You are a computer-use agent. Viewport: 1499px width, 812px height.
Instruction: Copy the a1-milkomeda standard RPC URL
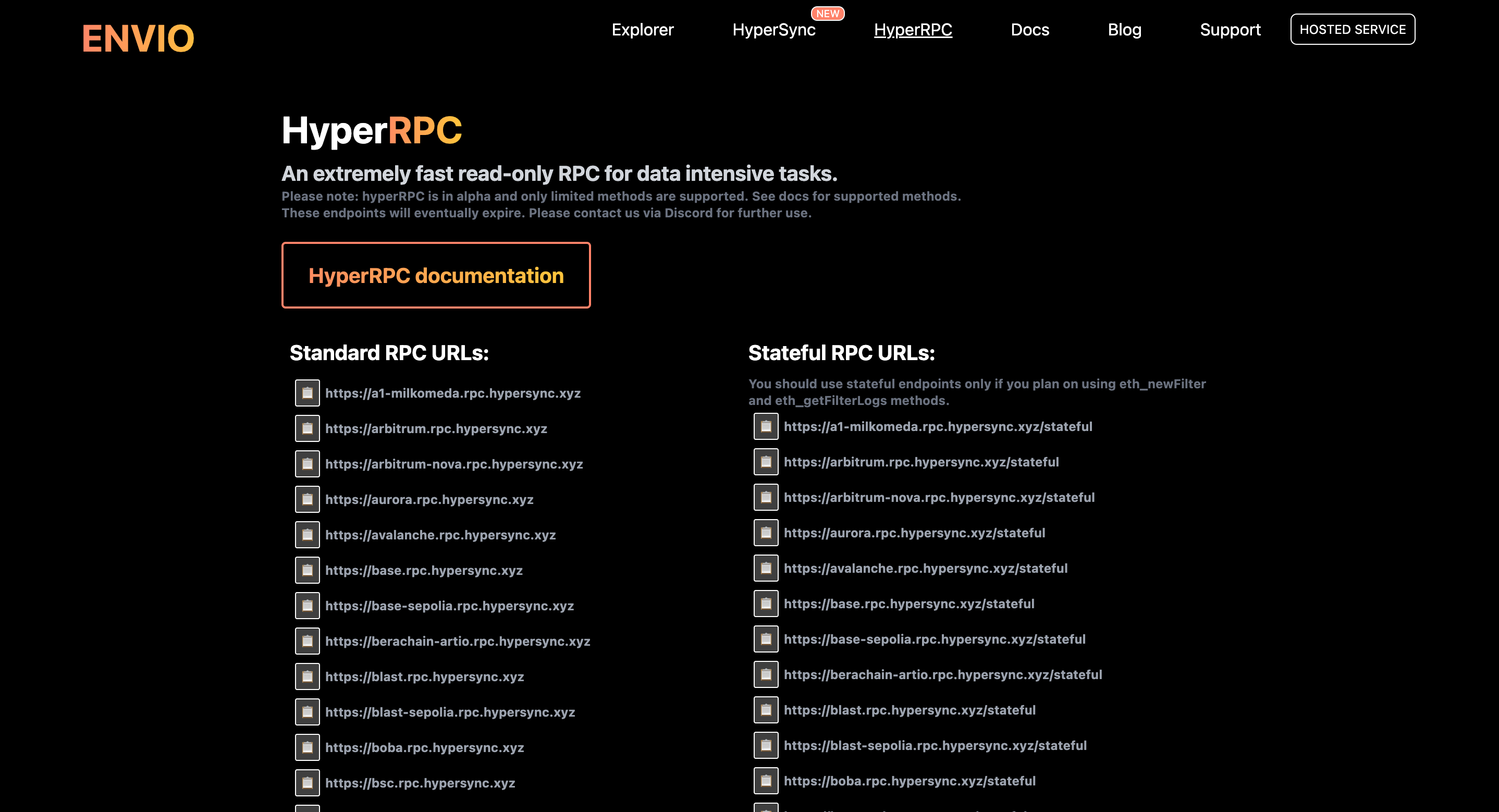point(307,393)
